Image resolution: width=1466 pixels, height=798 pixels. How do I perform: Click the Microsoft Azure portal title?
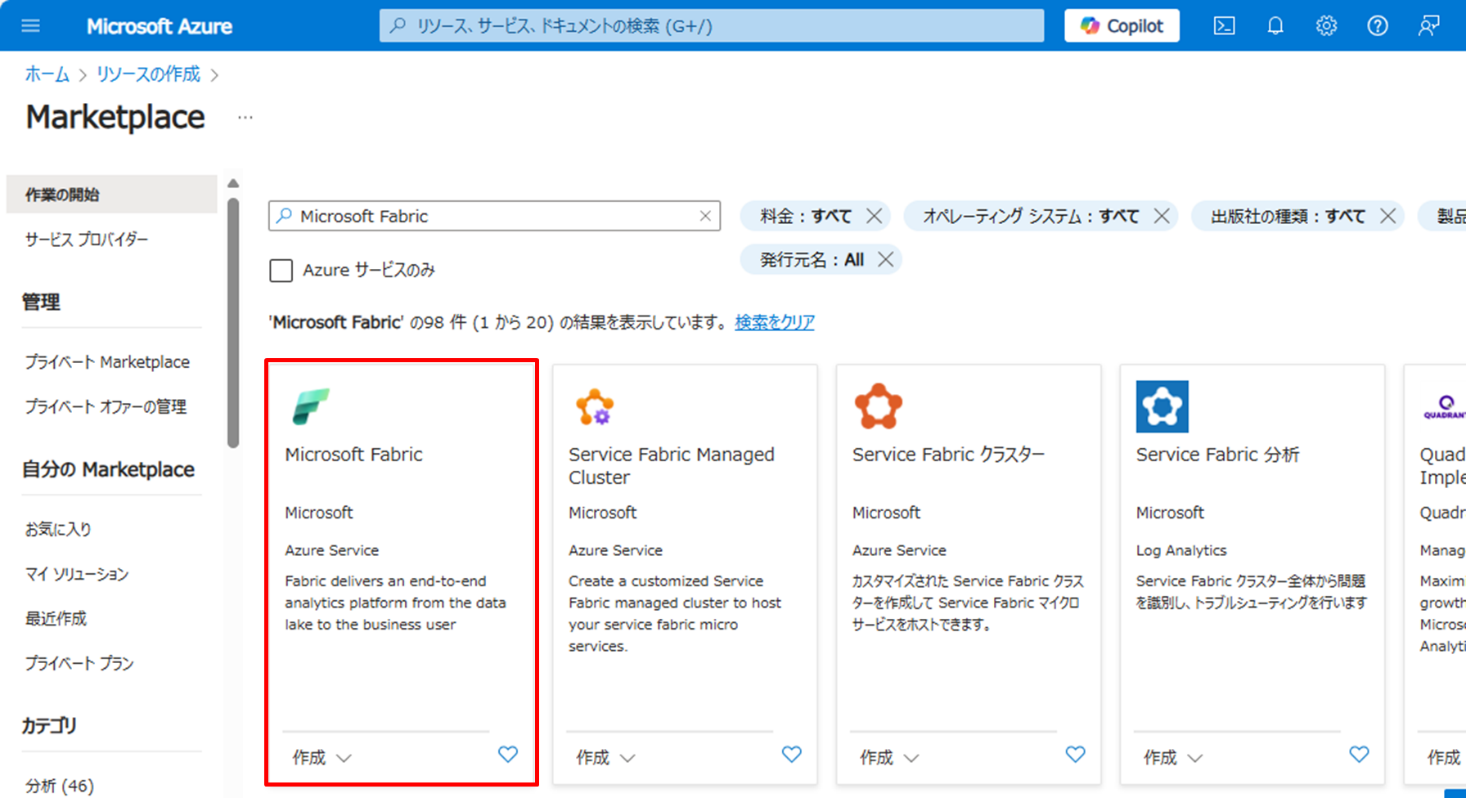click(159, 26)
